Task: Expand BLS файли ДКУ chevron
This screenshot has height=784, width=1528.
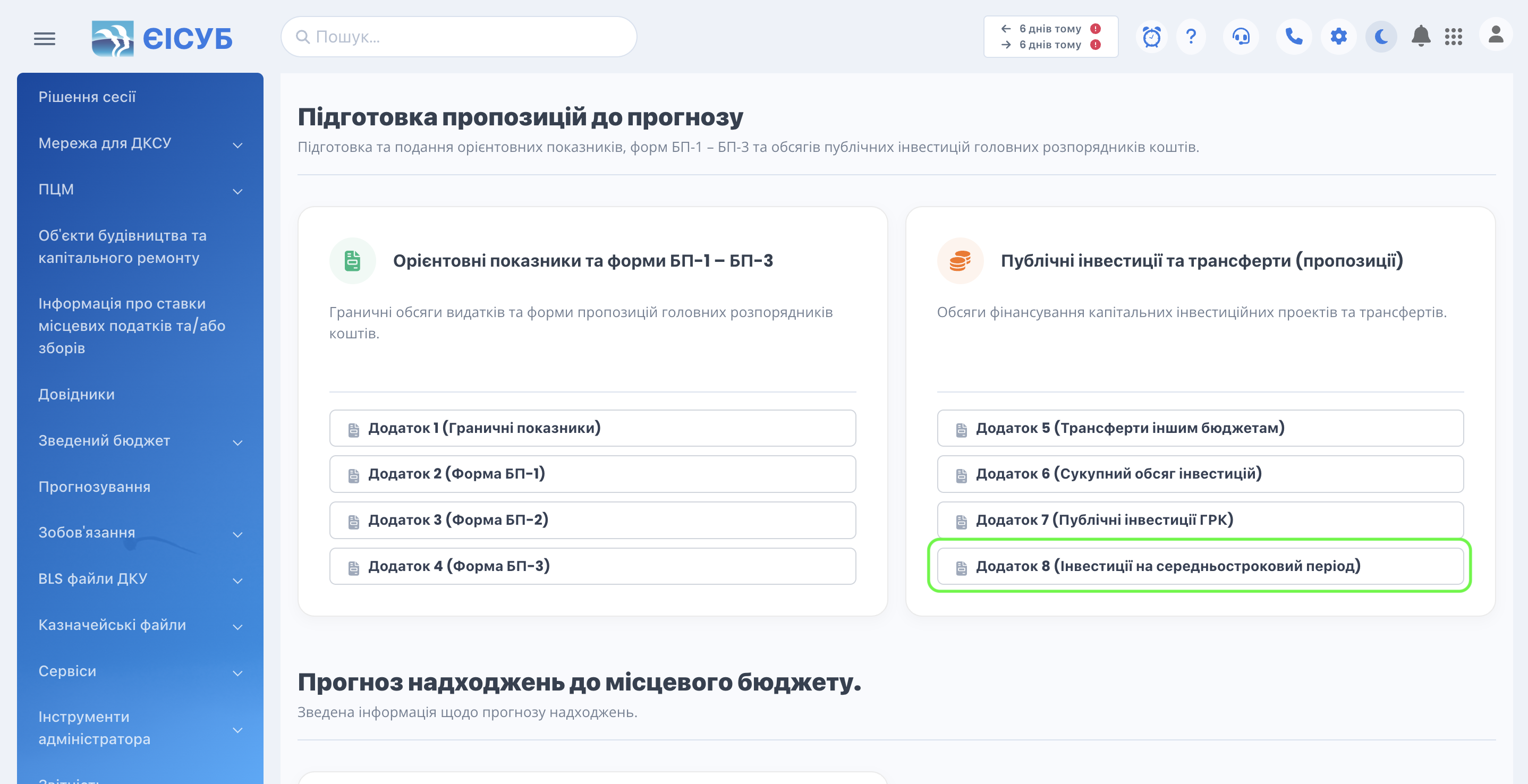Action: pos(238,581)
